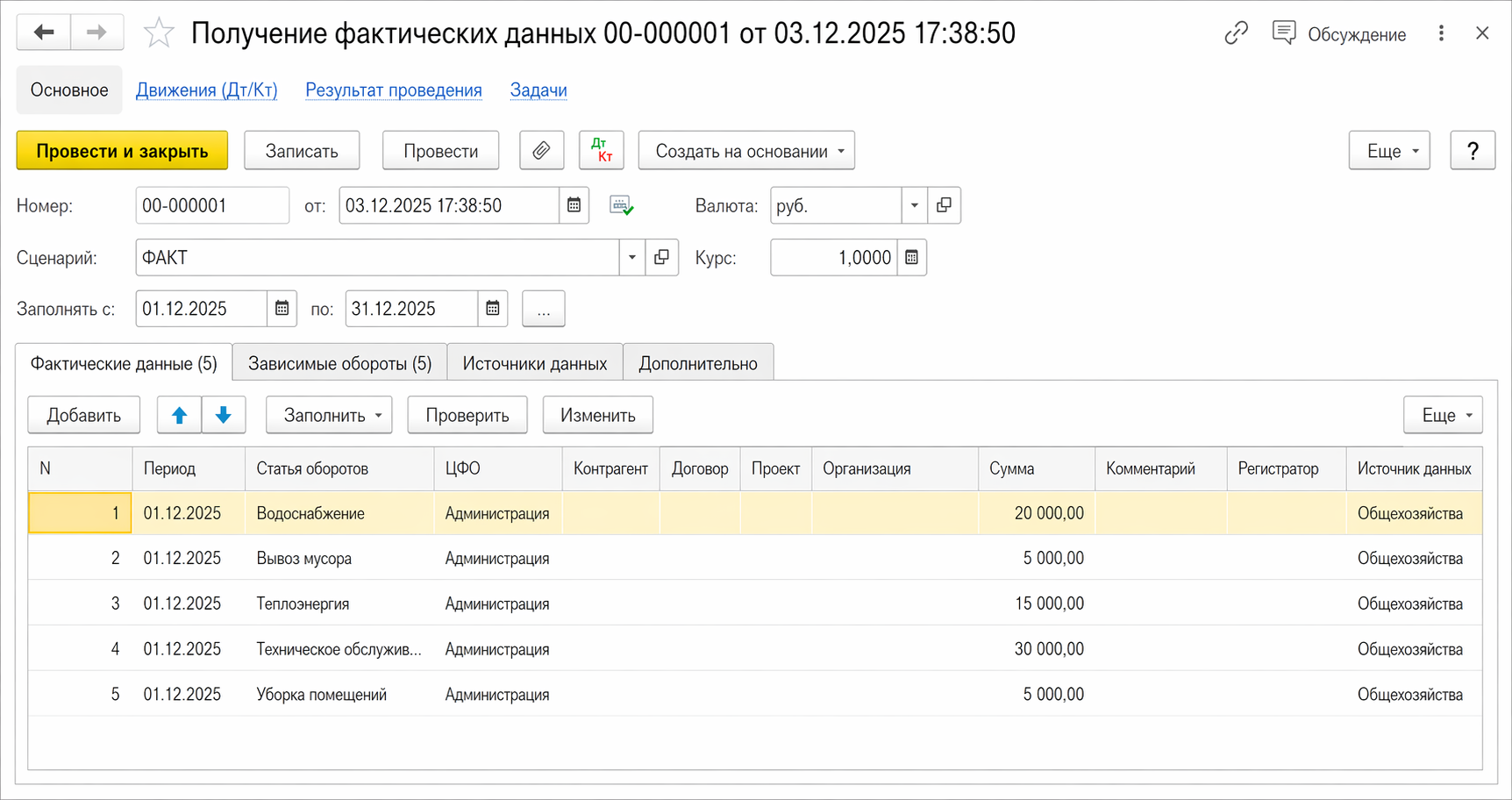Select Зависимые обороты (5) tab
The height and width of the screenshot is (800, 1512).
point(340,363)
